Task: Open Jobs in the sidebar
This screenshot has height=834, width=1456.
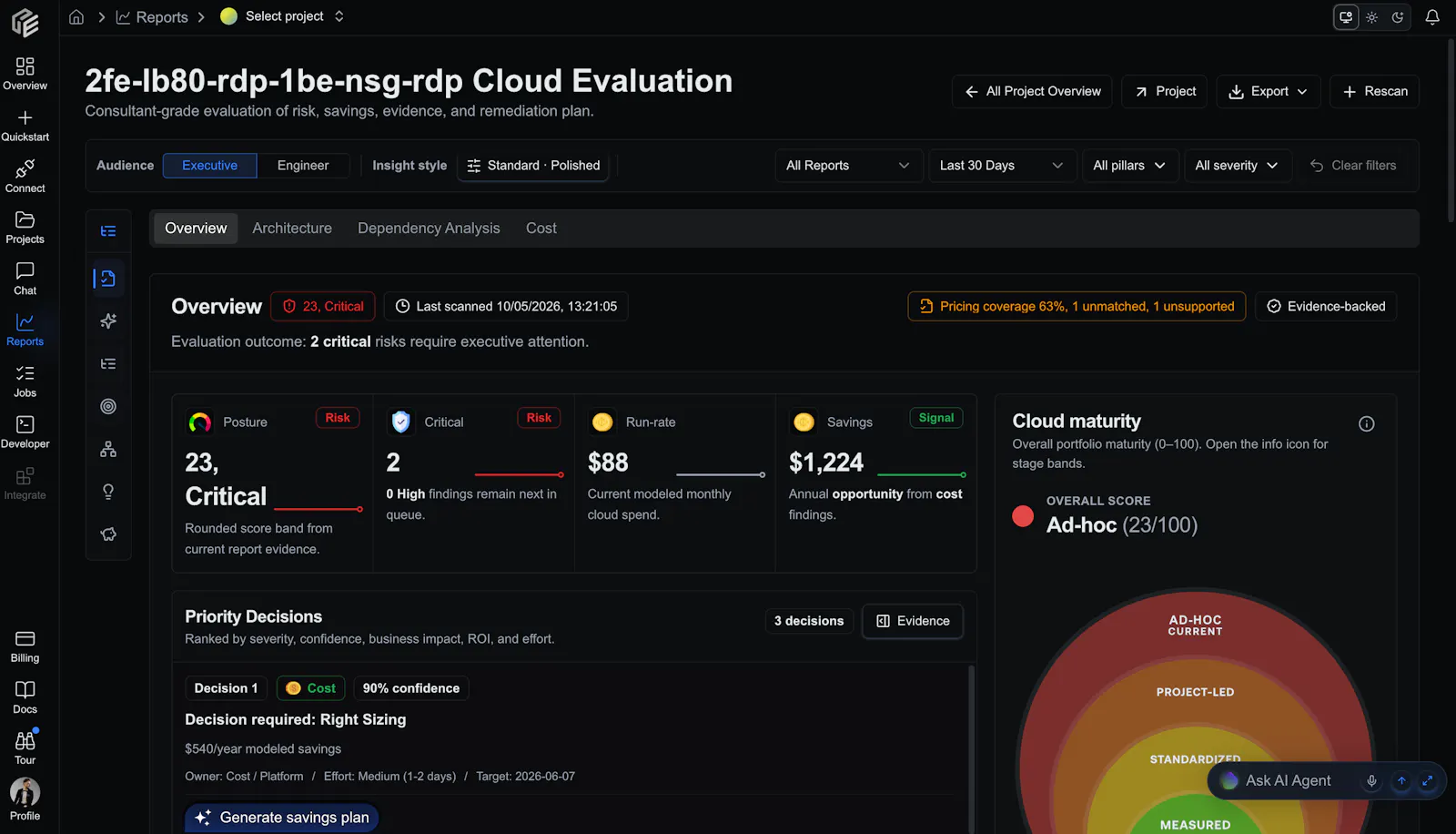Action: pos(25,381)
